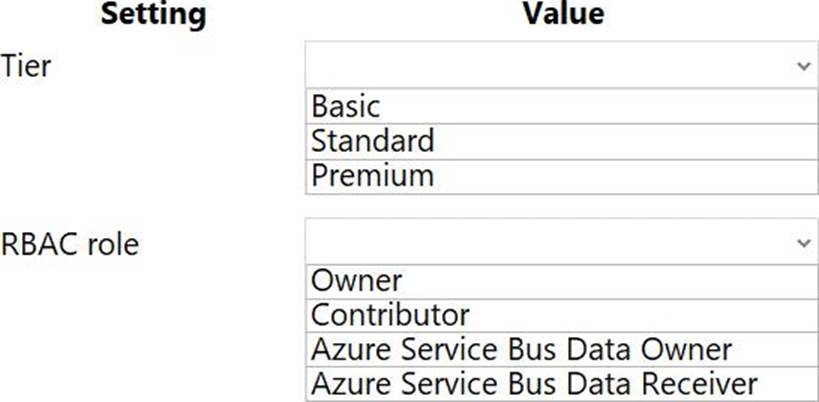Click the RBAC role setting label
Viewport: 819px width, 402px height.
pyautogui.click(x=70, y=244)
